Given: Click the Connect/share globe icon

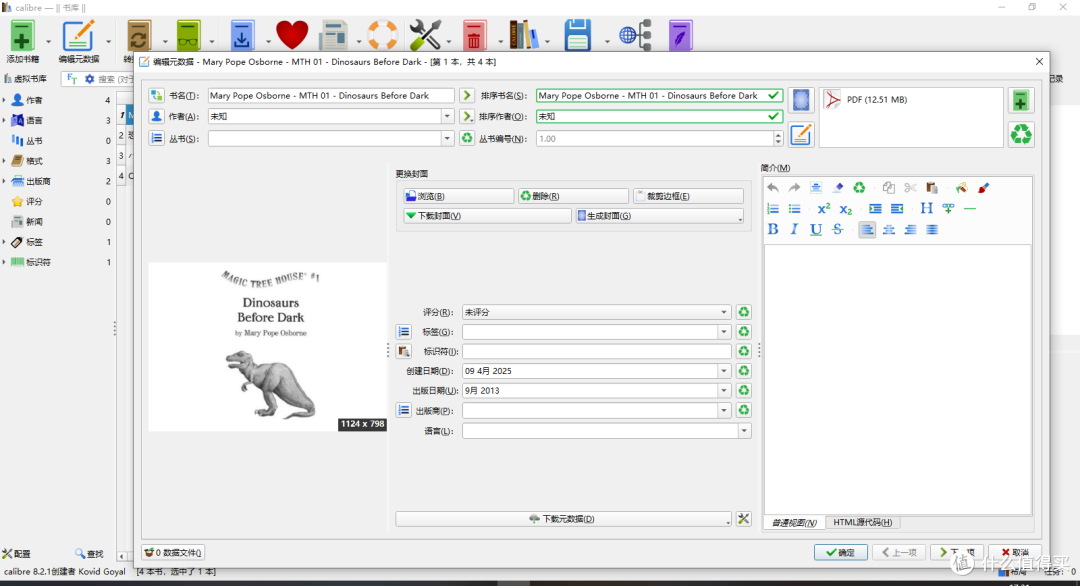Looking at the screenshot, I should [x=635, y=35].
